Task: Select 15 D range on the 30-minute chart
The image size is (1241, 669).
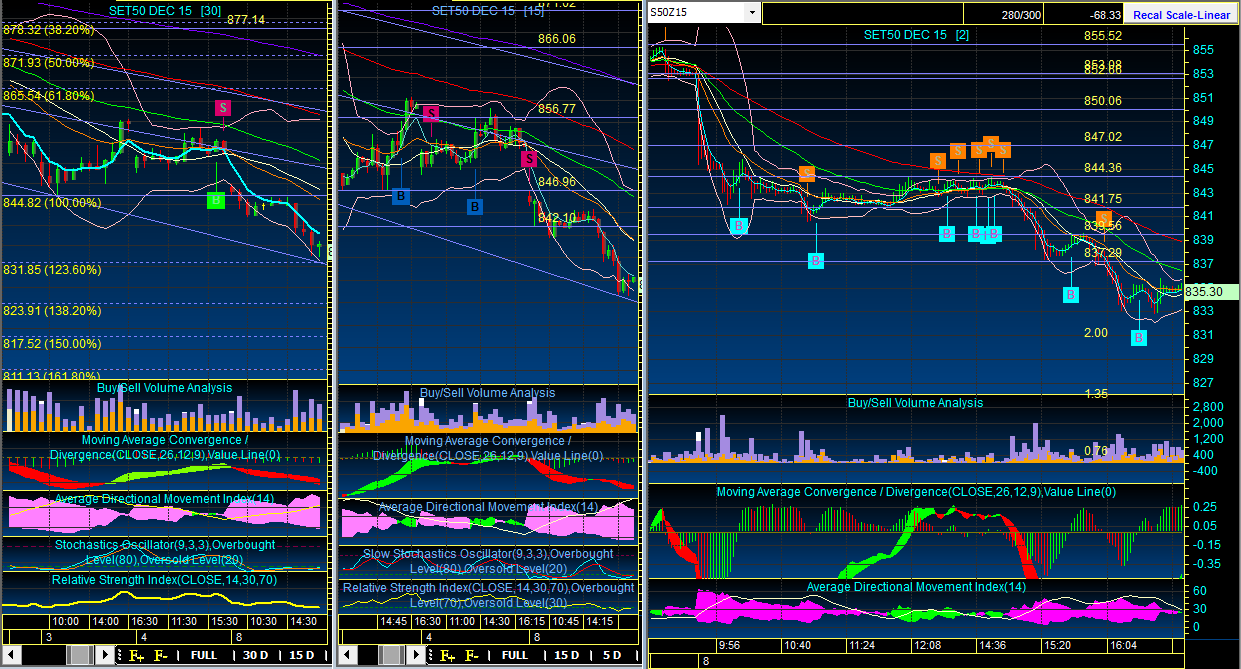Action: tap(304, 655)
